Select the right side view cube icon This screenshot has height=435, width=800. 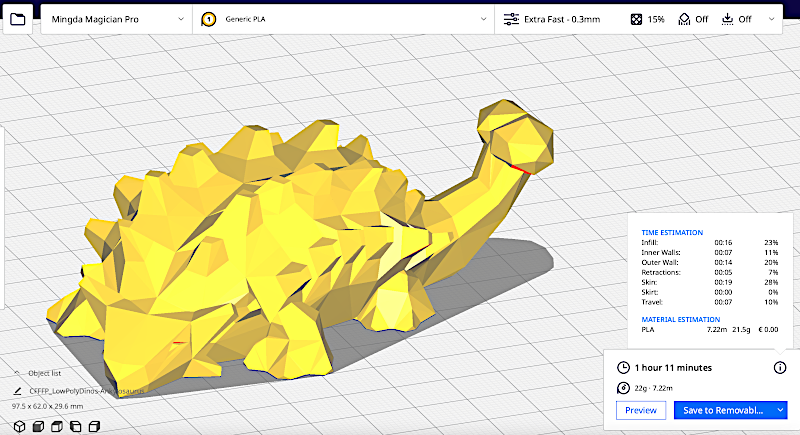coord(94,426)
